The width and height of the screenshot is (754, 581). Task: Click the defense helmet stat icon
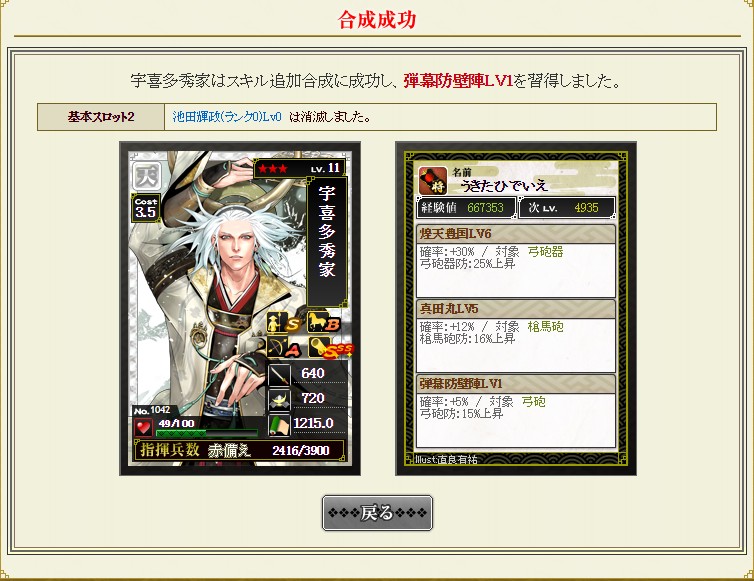click(279, 400)
